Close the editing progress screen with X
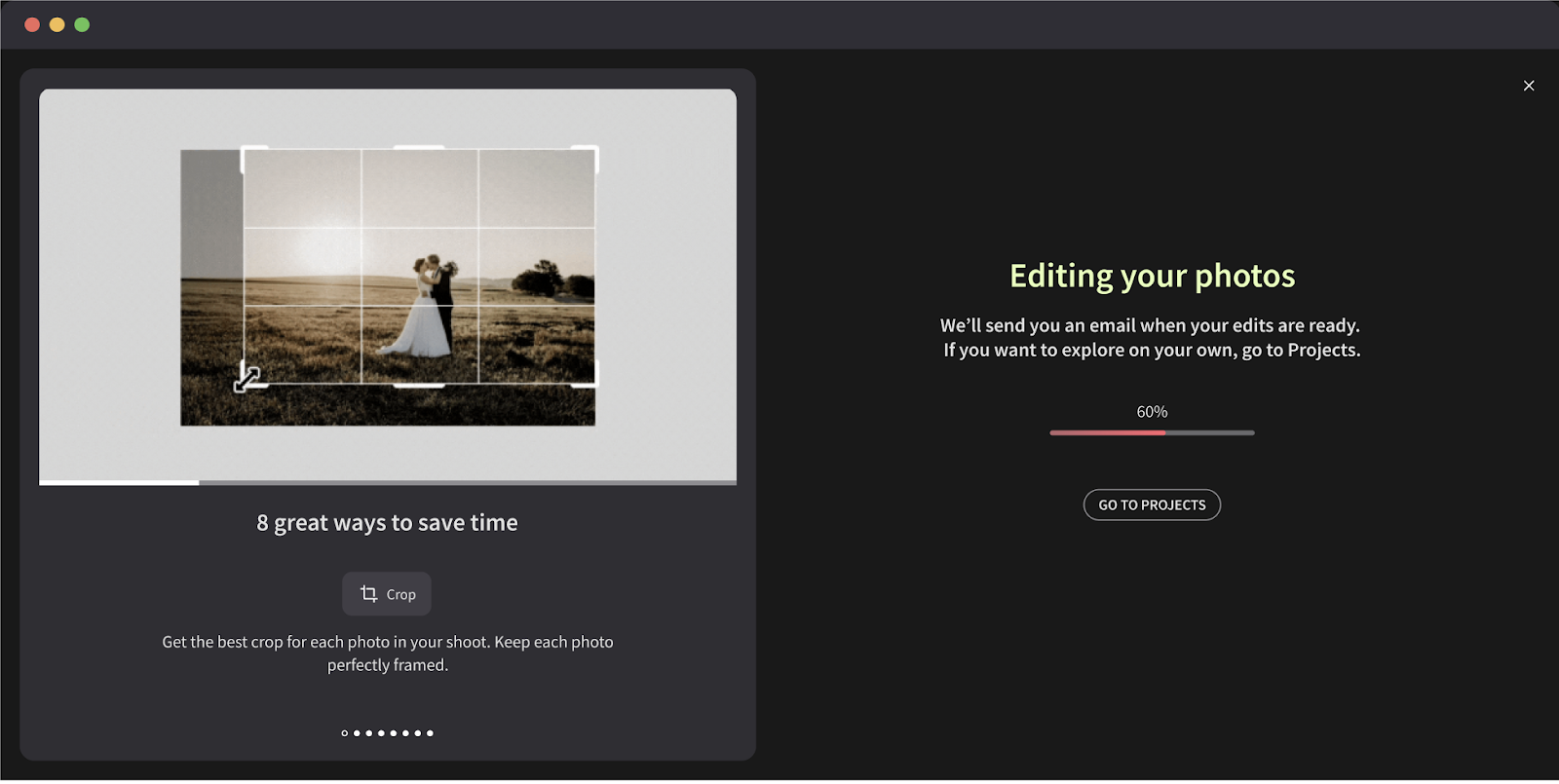The width and height of the screenshot is (1559, 784). tap(1529, 86)
